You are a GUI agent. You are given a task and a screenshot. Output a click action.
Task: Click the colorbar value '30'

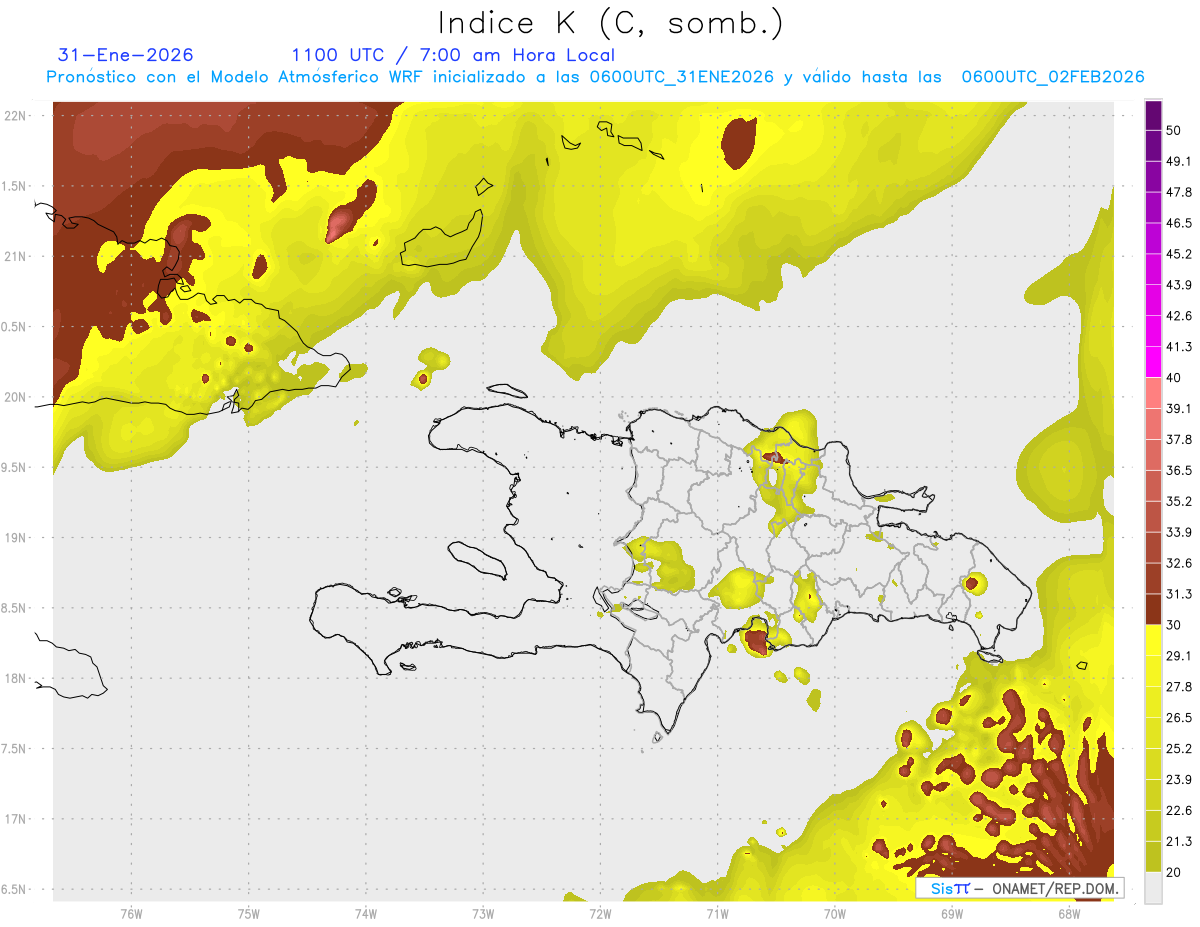click(x=1174, y=625)
